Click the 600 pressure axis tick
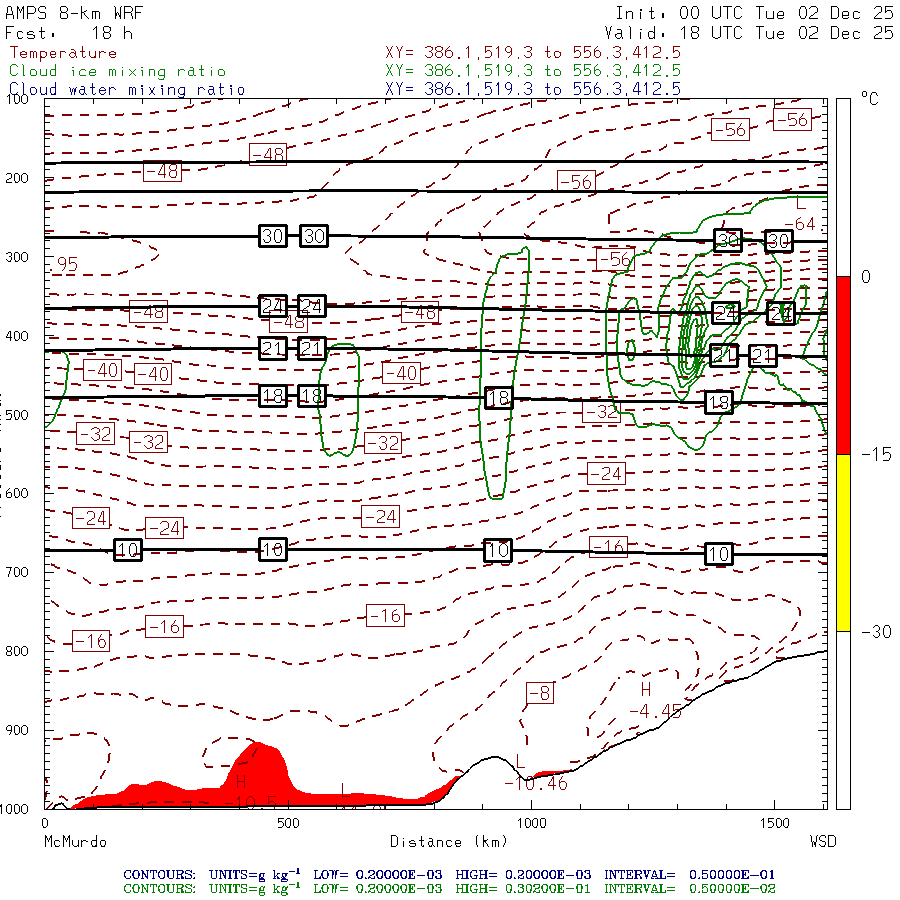Image resolution: width=900 pixels, height=900 pixels. (17, 493)
